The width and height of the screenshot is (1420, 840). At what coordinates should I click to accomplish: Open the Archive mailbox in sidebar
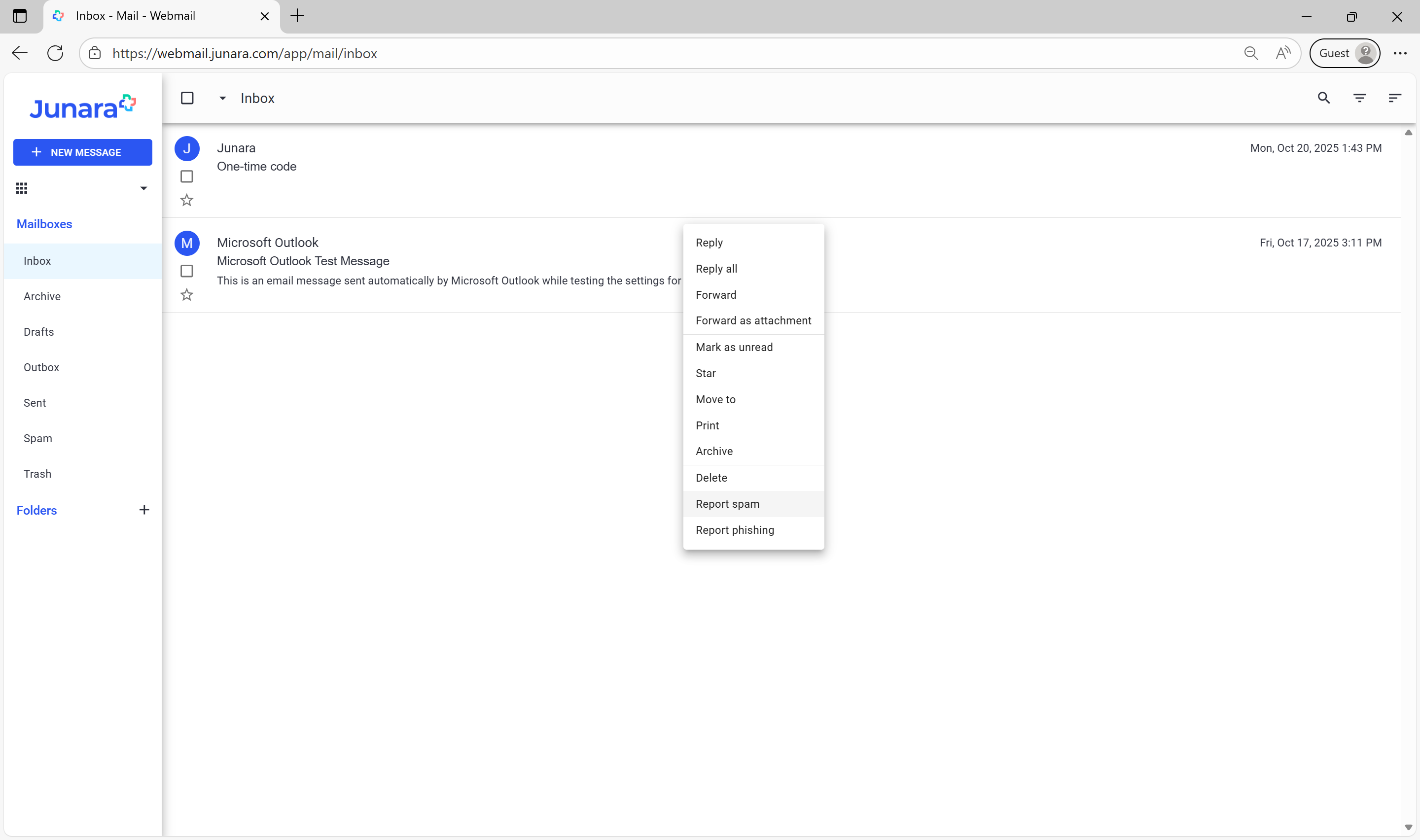click(x=83, y=297)
